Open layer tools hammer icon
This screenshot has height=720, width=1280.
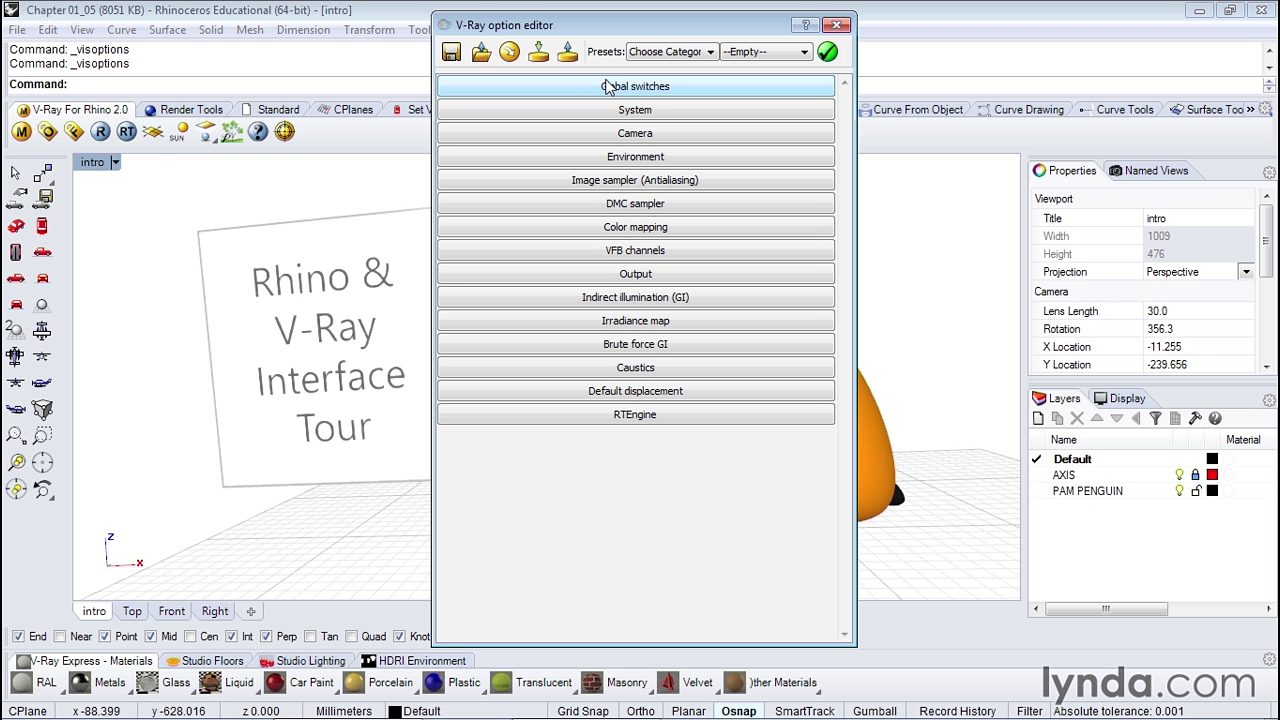point(1195,419)
